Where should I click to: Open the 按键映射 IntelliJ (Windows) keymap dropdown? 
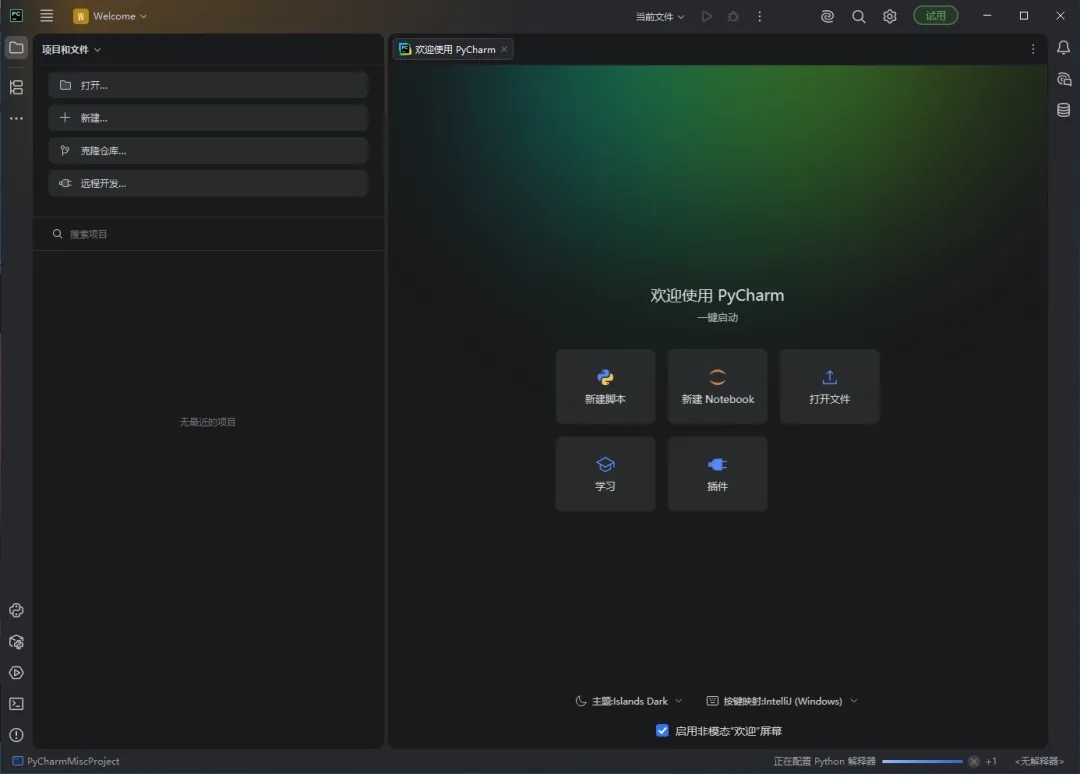782,701
